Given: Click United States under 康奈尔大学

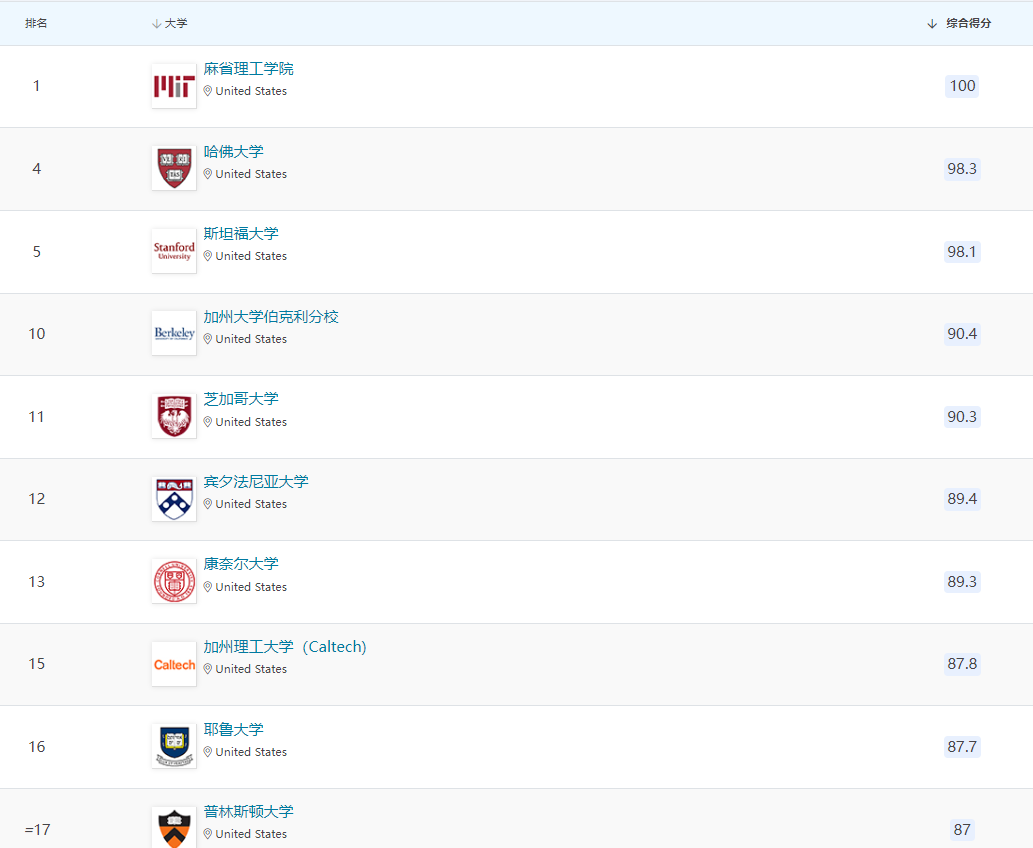Looking at the screenshot, I should coord(251,587).
